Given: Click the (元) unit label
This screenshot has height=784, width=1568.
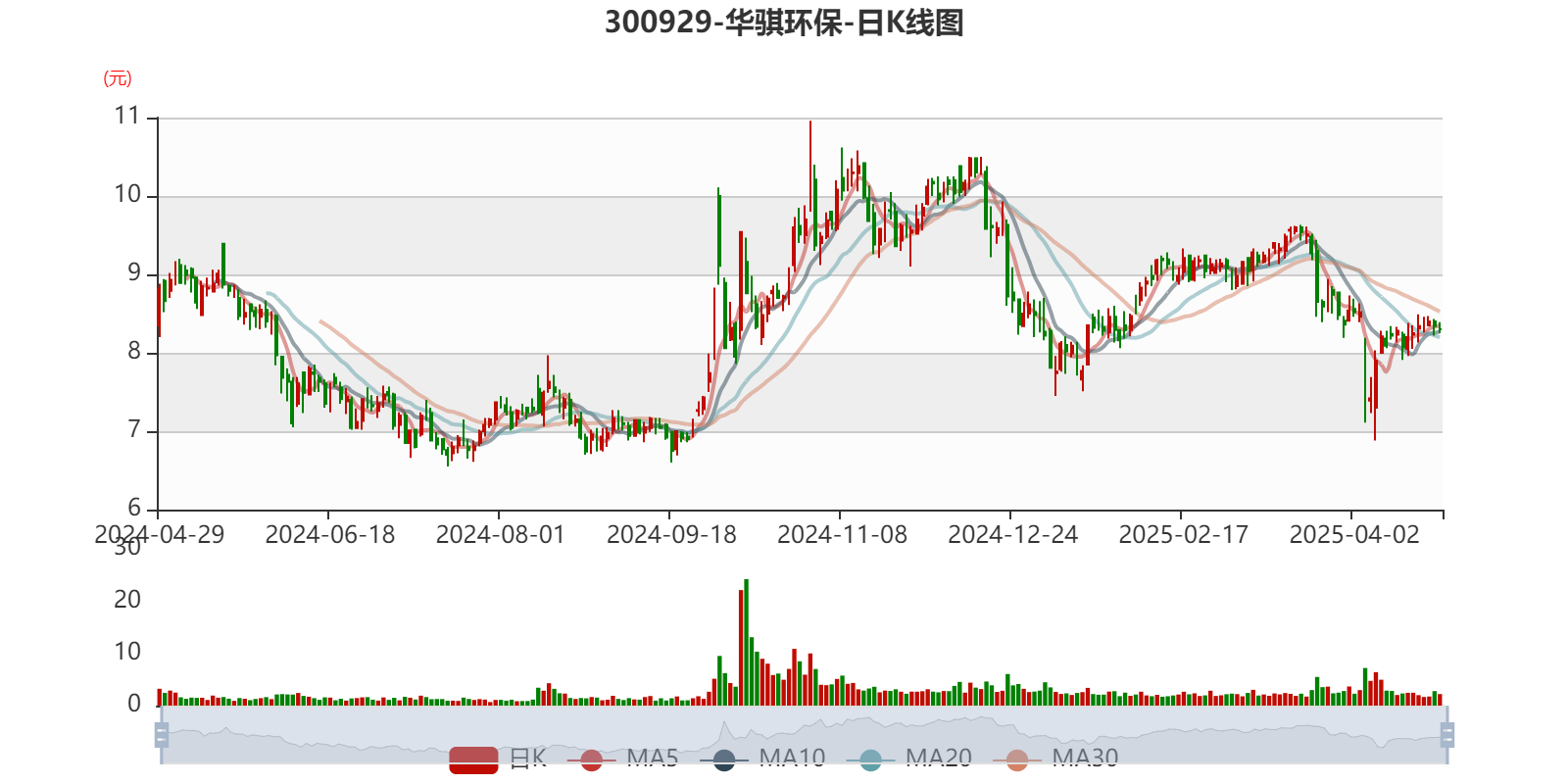Looking at the screenshot, I should point(118,78).
